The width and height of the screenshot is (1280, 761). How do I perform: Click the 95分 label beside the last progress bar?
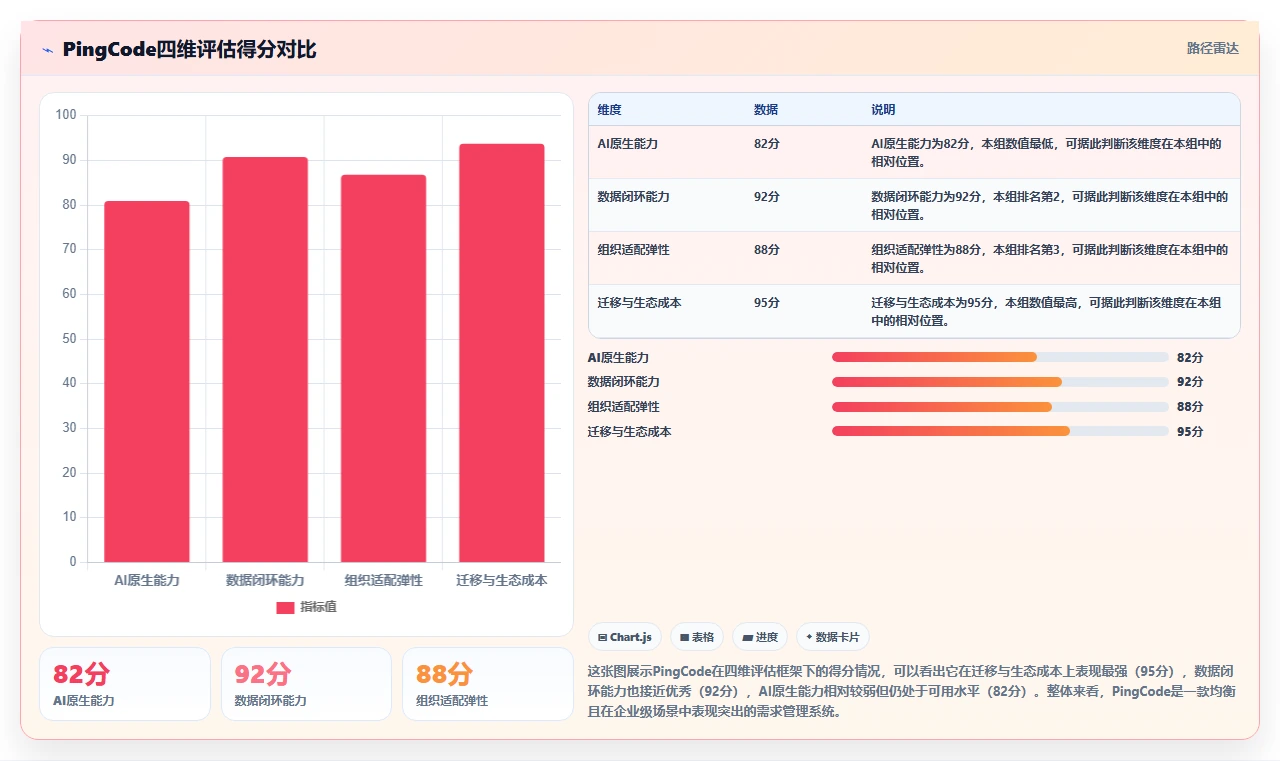pos(1190,432)
